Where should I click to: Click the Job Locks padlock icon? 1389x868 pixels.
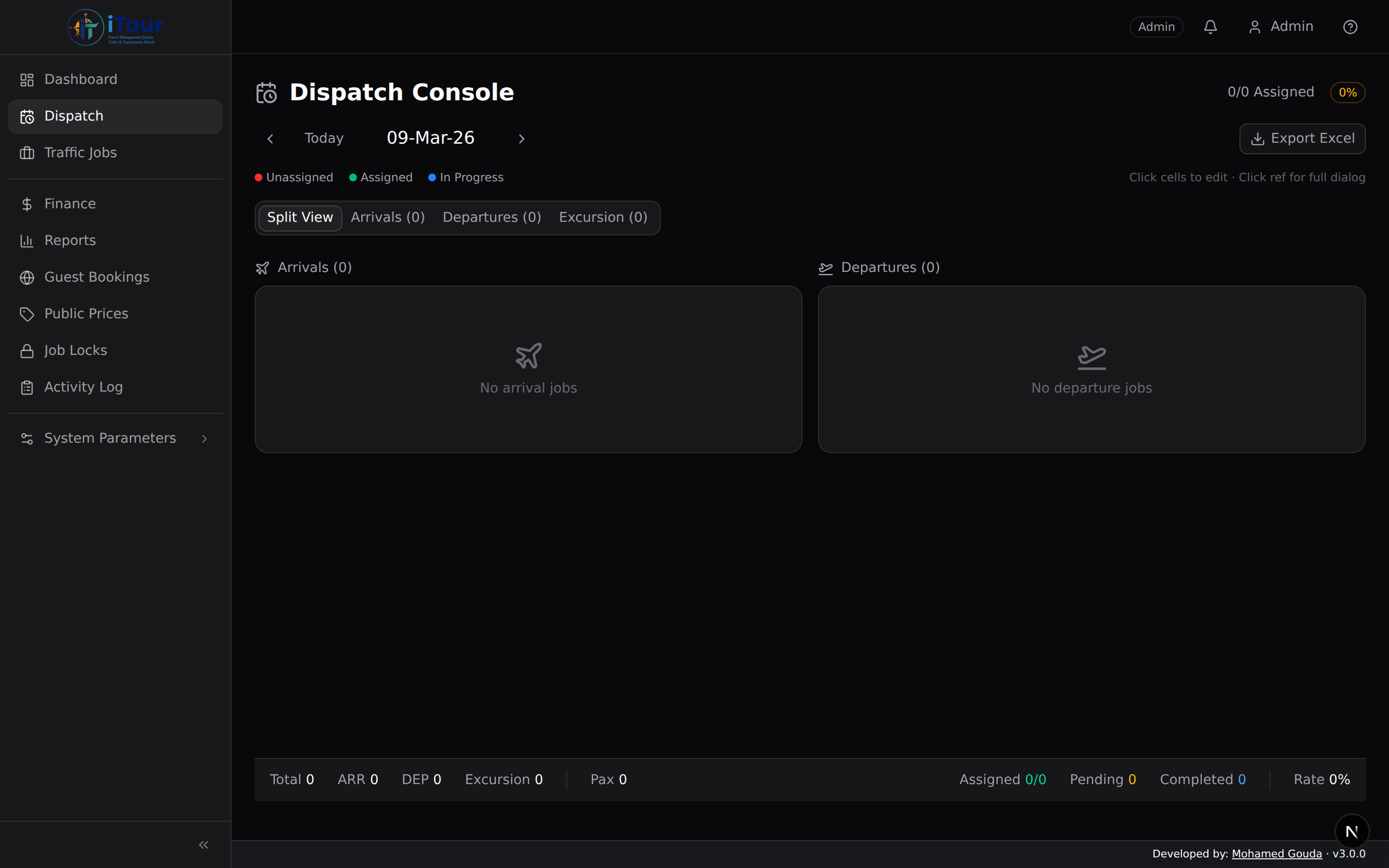(27, 350)
